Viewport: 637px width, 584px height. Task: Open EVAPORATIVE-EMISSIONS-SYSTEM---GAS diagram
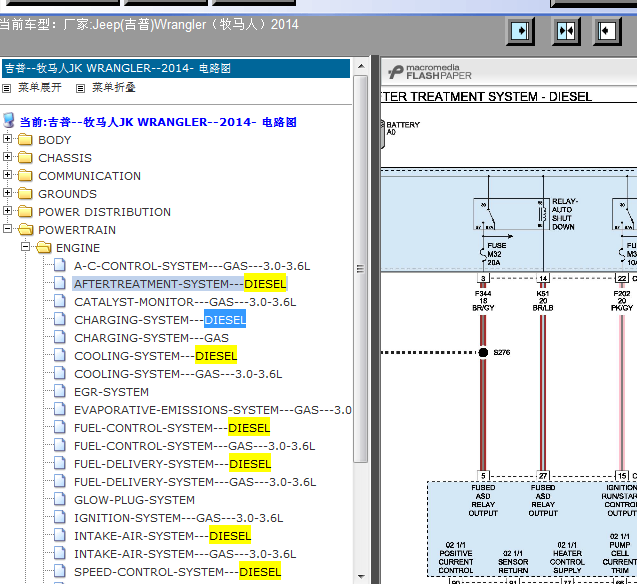[x=212, y=410]
